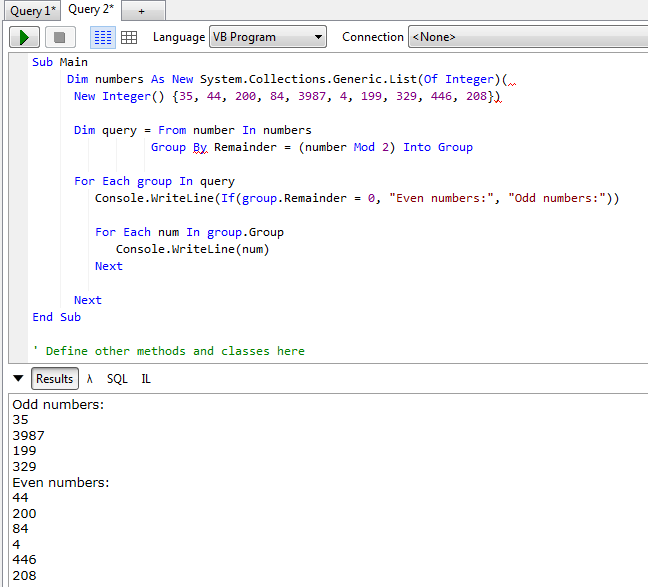Open the IL output view
The height and width of the screenshot is (587, 648).
click(x=146, y=379)
